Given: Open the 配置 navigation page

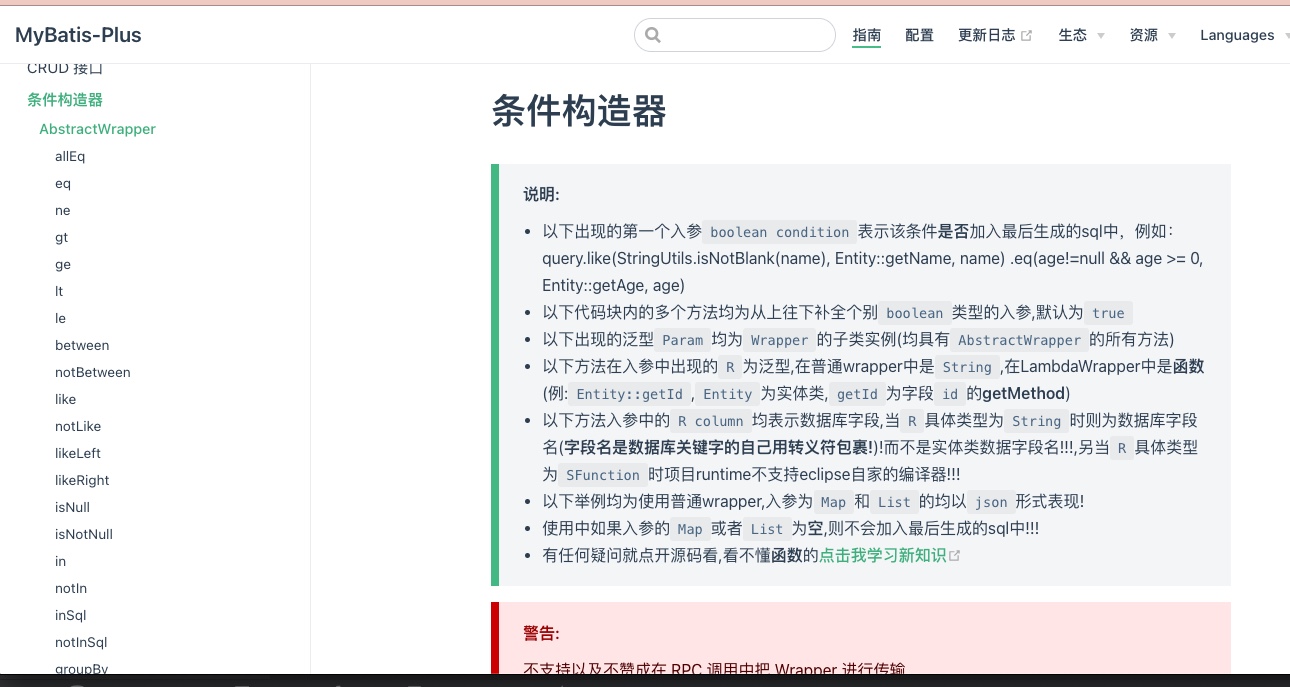Looking at the screenshot, I should point(919,35).
